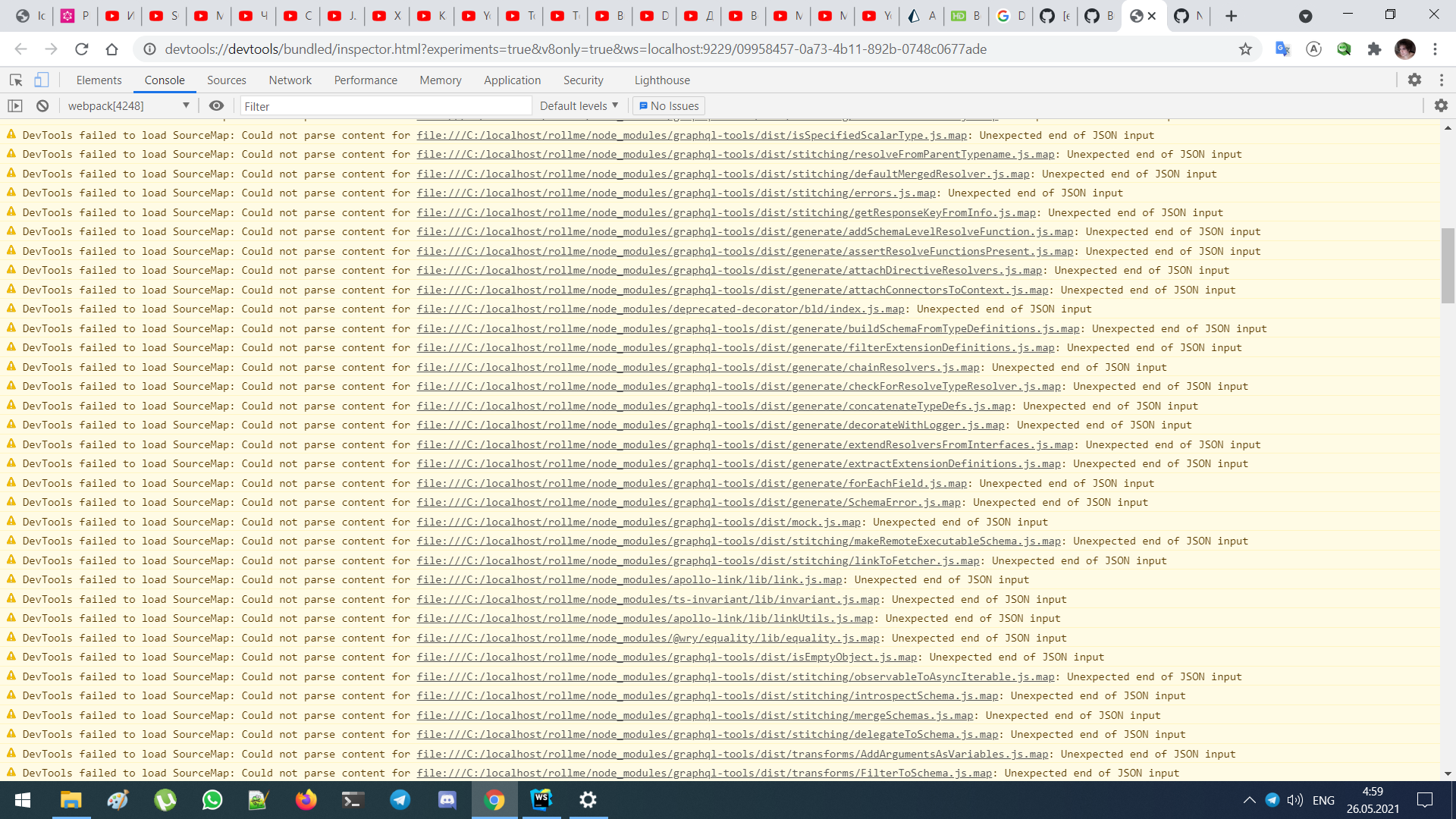Select the Console tab

[165, 80]
